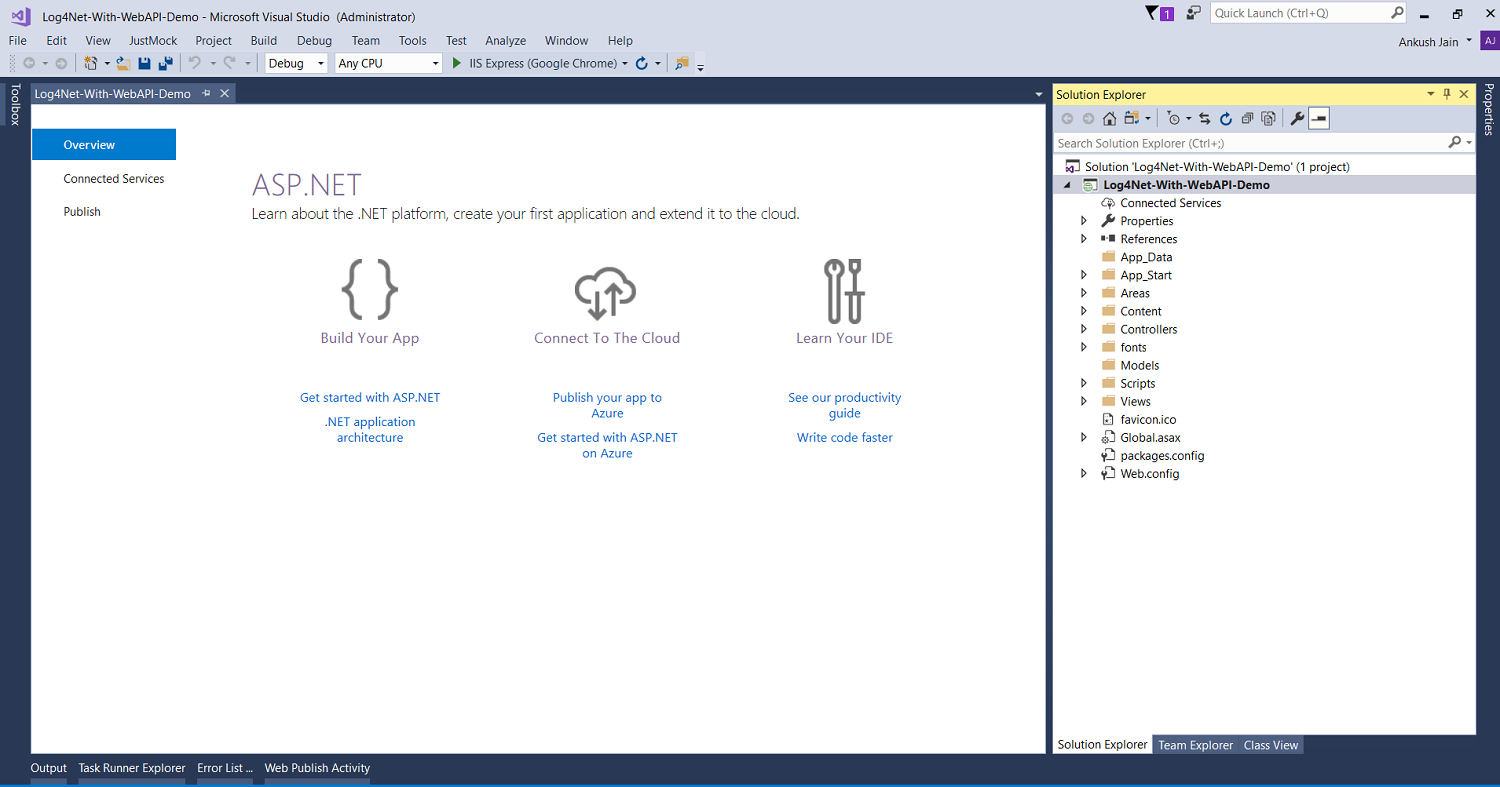Expand the Properties node
The image size is (1500, 787).
coord(1084,221)
